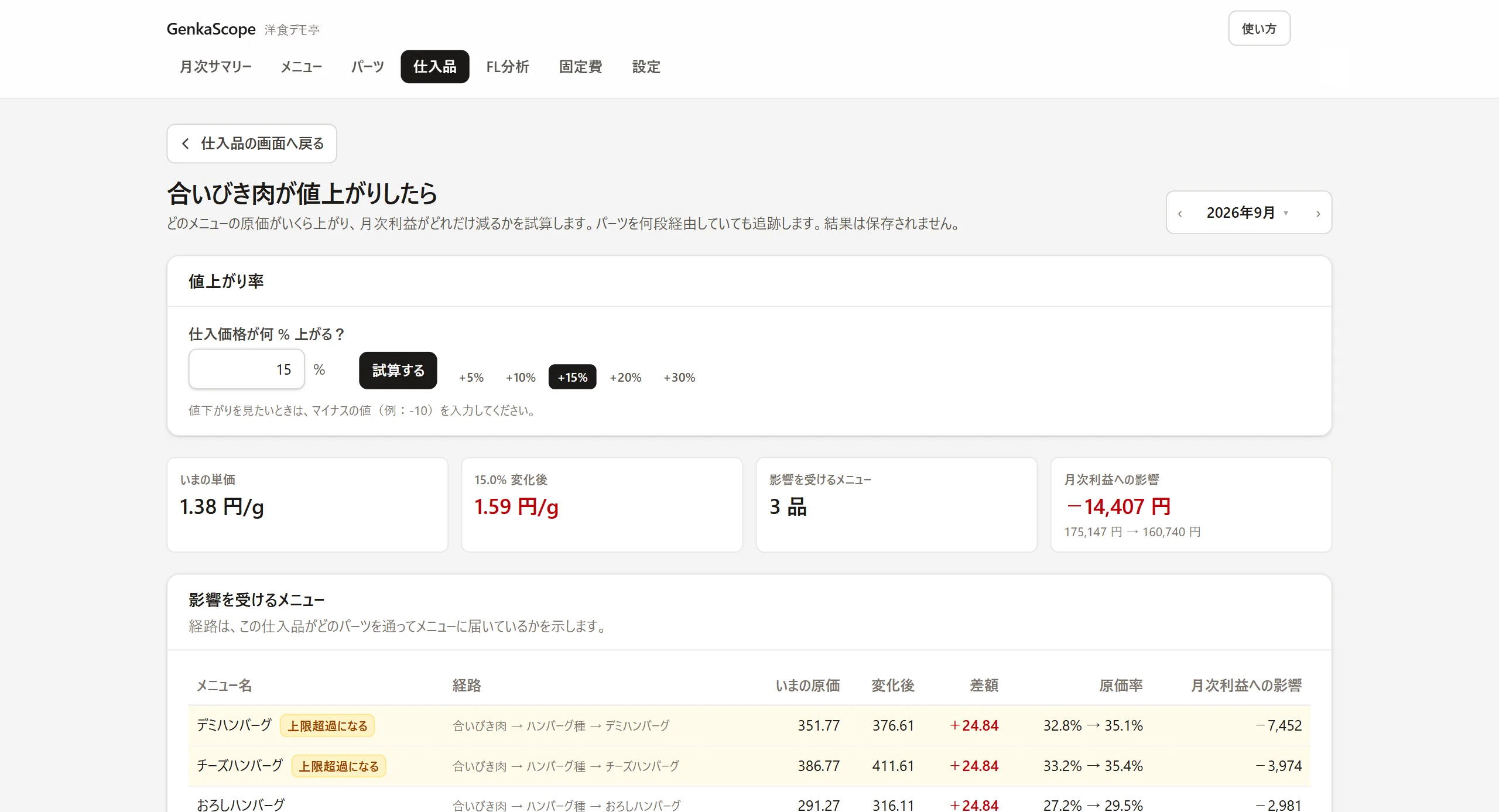The image size is (1499, 812).
Task: Open the パーツ tab
Action: (x=367, y=67)
